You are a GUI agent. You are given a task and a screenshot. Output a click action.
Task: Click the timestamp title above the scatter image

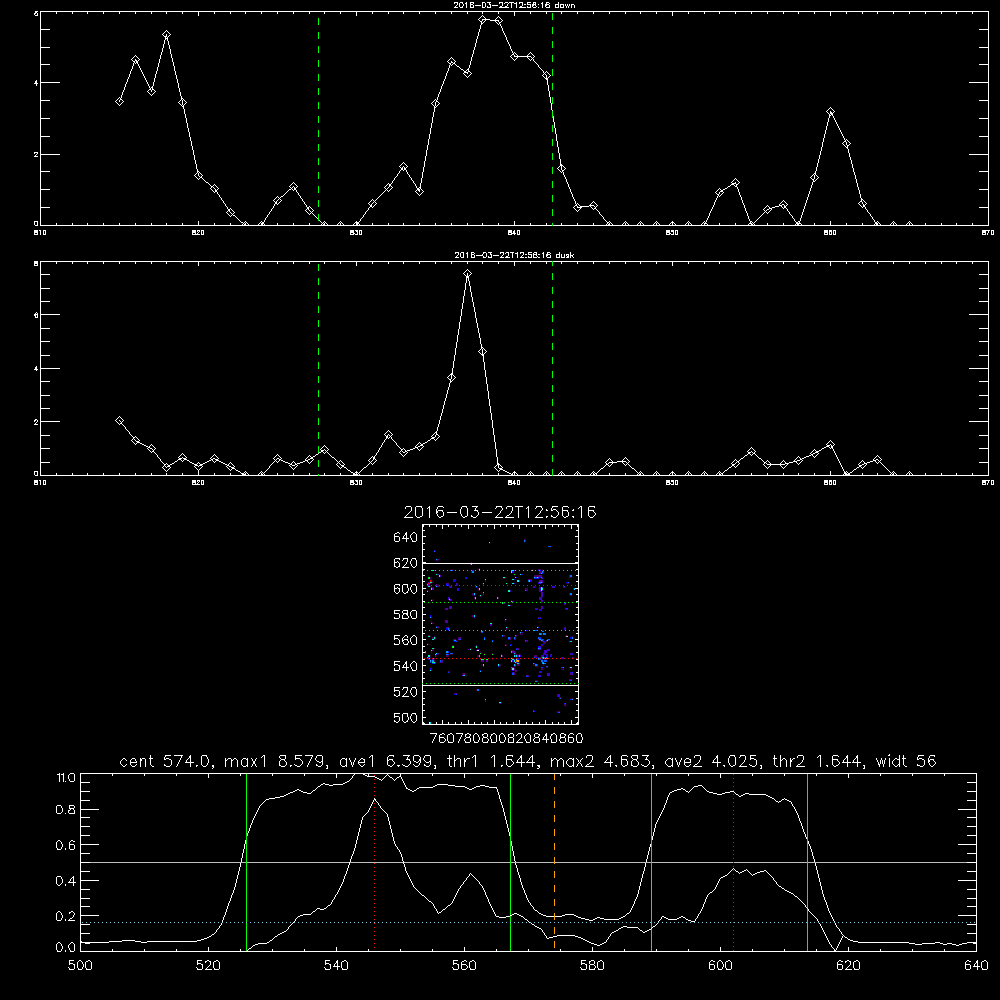click(x=500, y=512)
